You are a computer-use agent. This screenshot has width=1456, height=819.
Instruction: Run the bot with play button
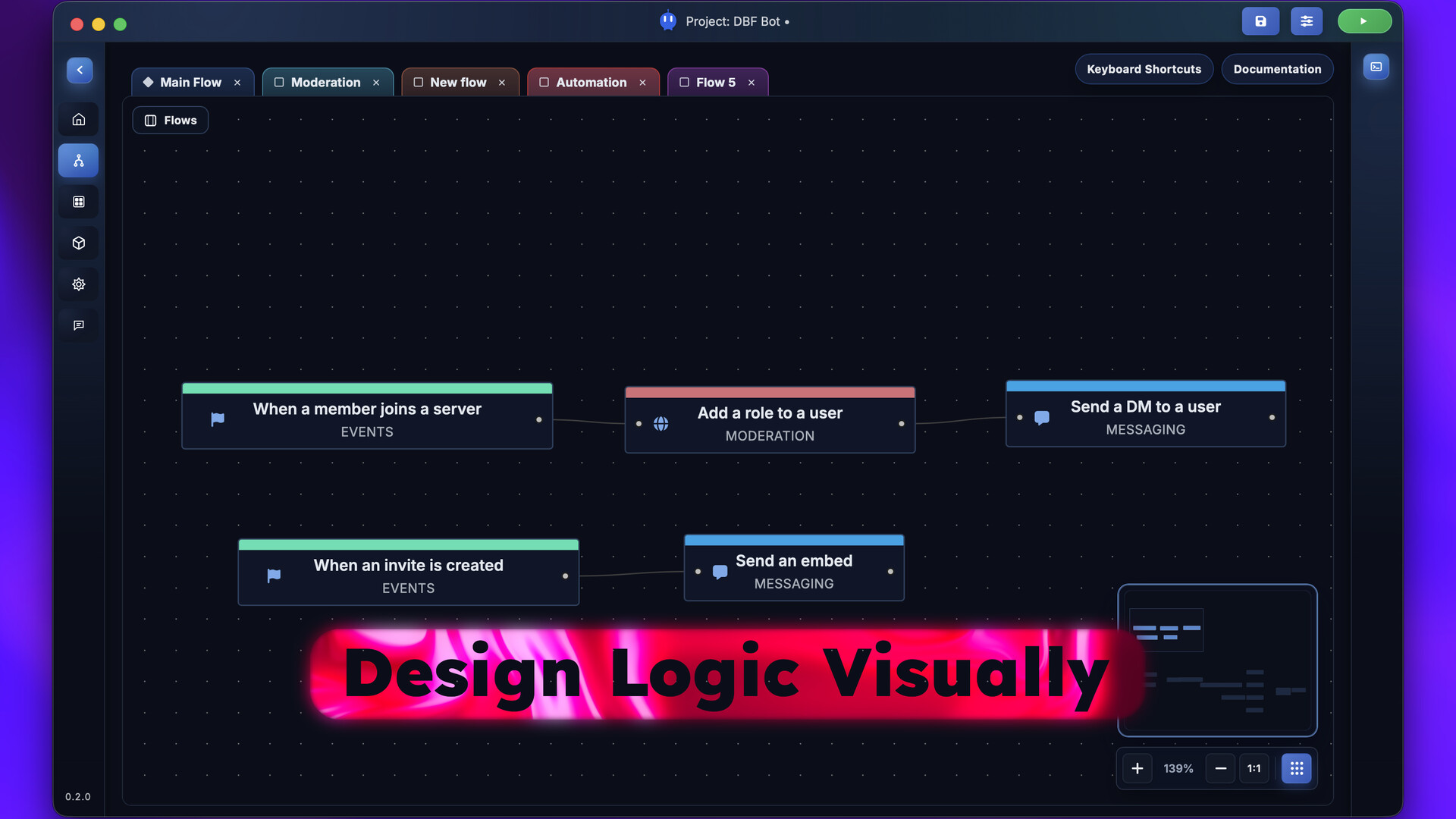click(1364, 21)
